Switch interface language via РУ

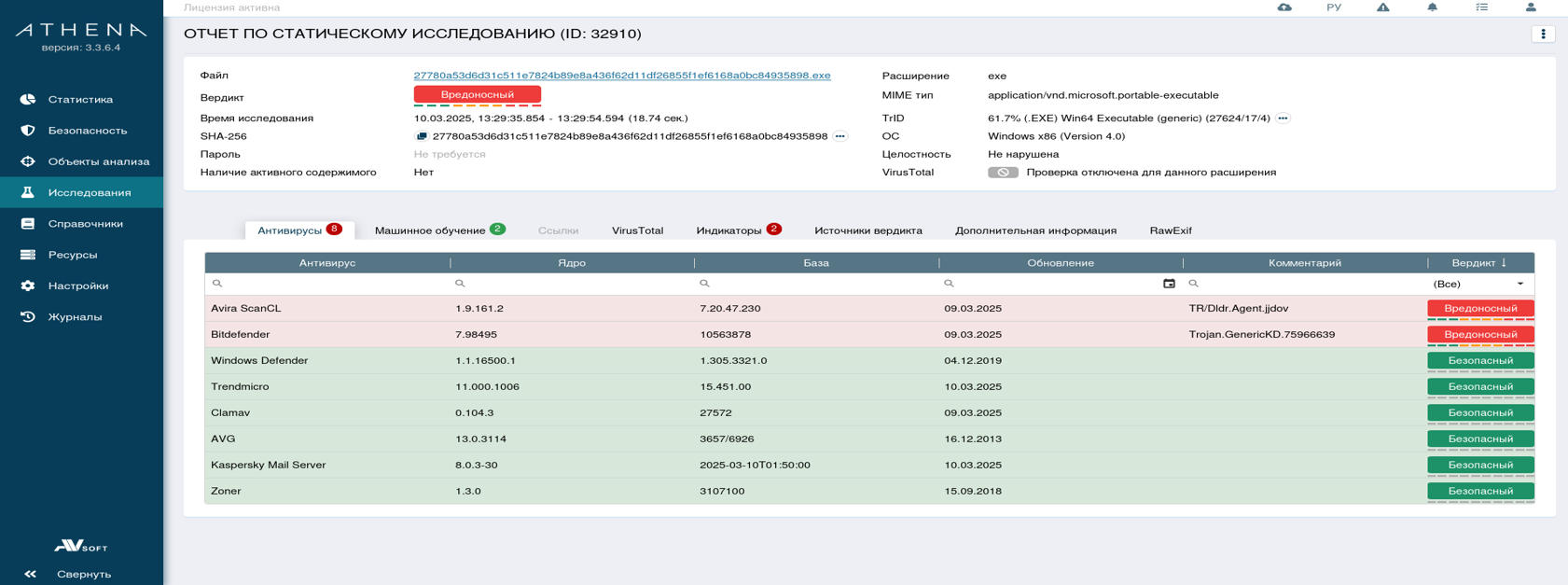pos(1334,7)
